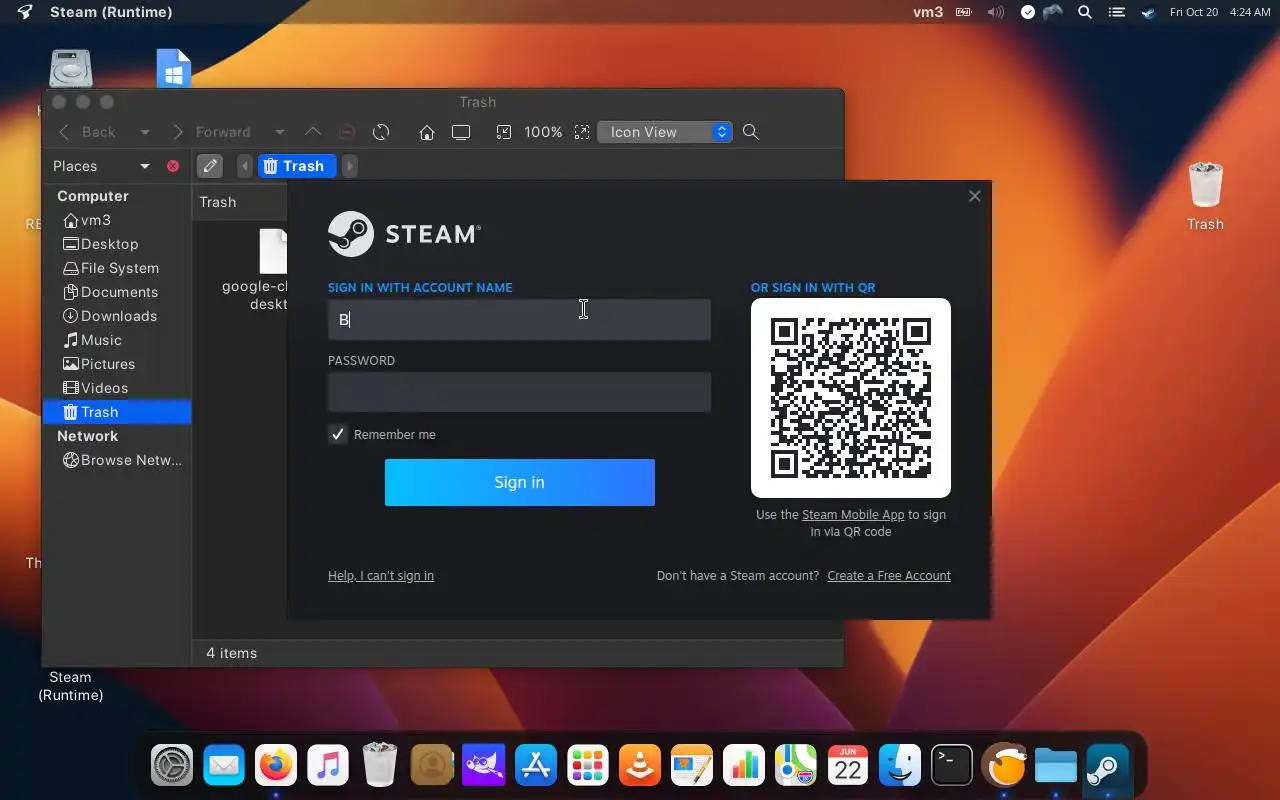
Task: Open the clock showing 4:24 AM
Action: click(x=1250, y=12)
